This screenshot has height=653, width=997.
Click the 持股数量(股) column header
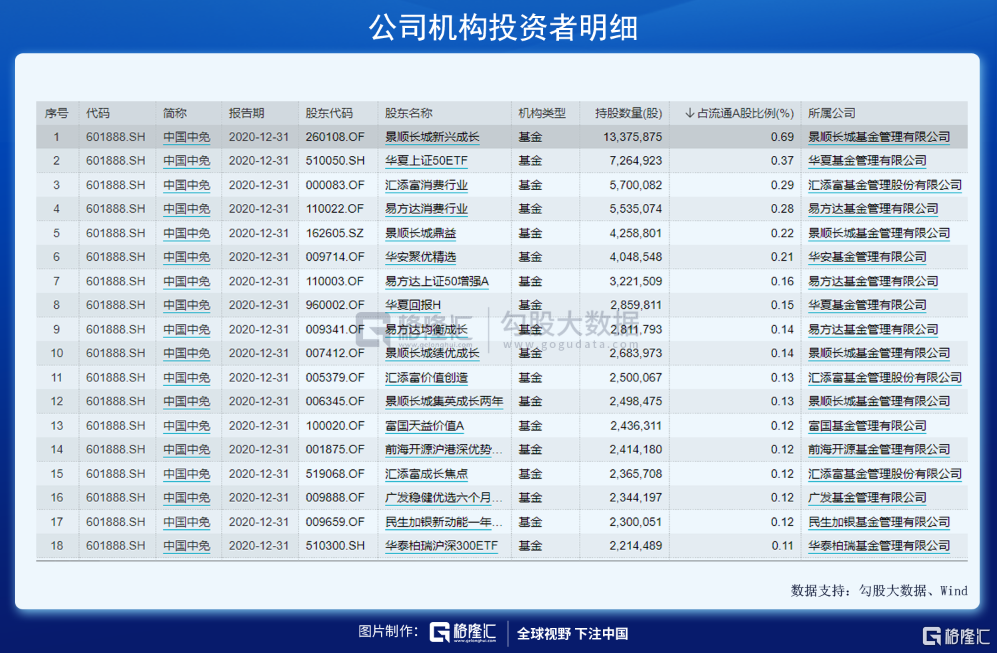[628, 113]
